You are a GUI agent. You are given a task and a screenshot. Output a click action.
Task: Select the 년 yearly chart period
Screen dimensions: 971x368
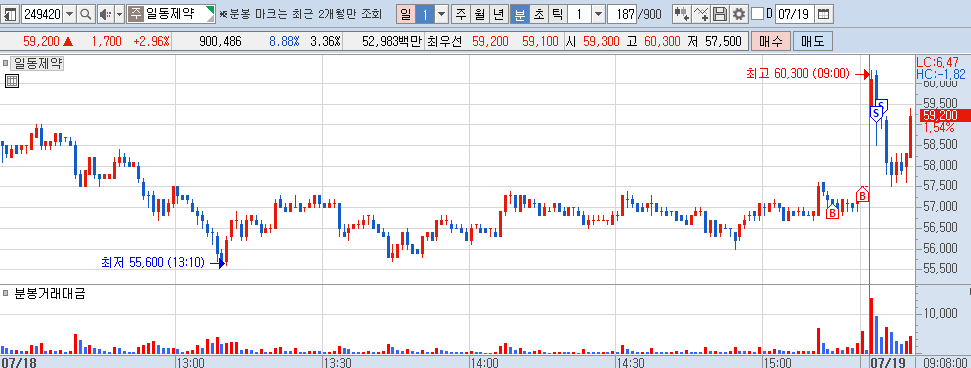(x=499, y=14)
